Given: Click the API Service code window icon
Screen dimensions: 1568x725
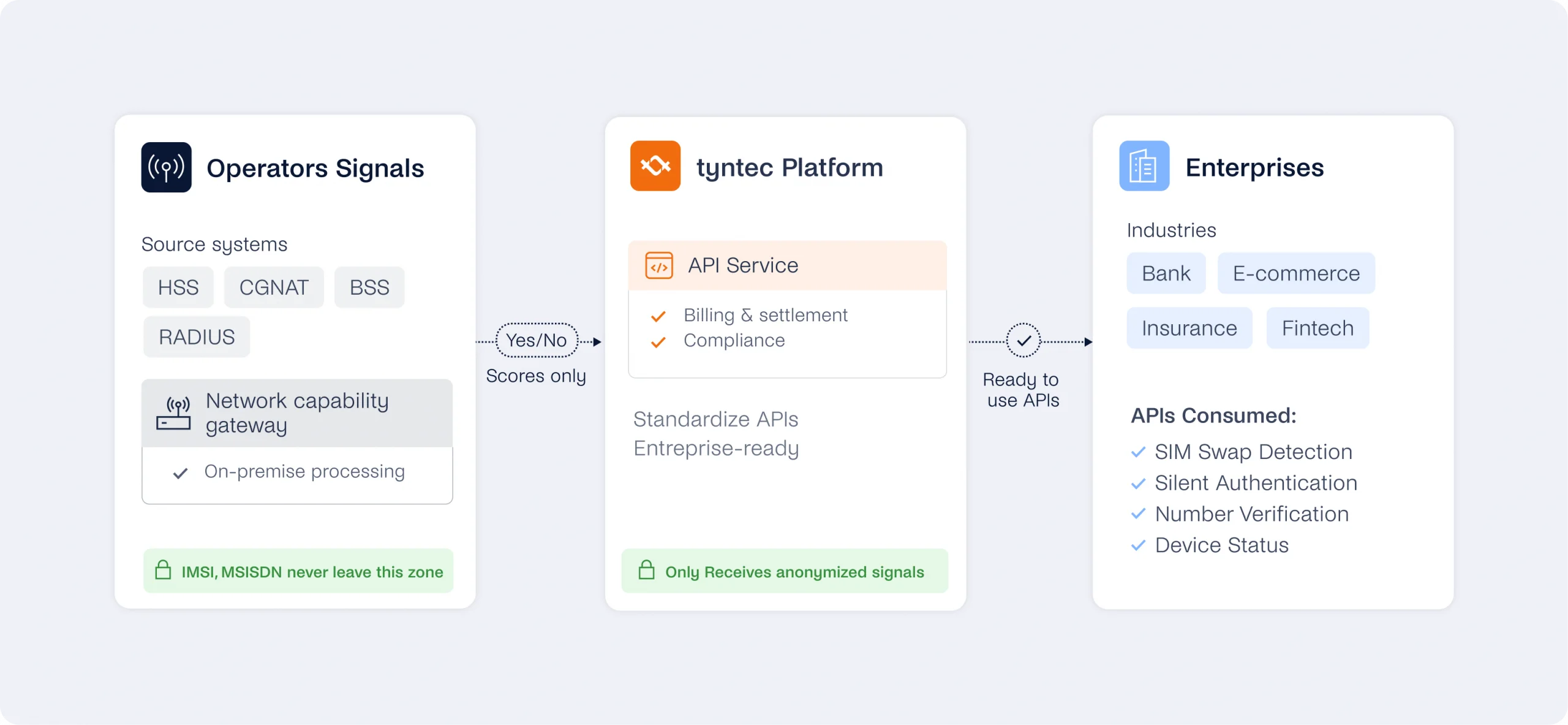Looking at the screenshot, I should pyautogui.click(x=659, y=265).
